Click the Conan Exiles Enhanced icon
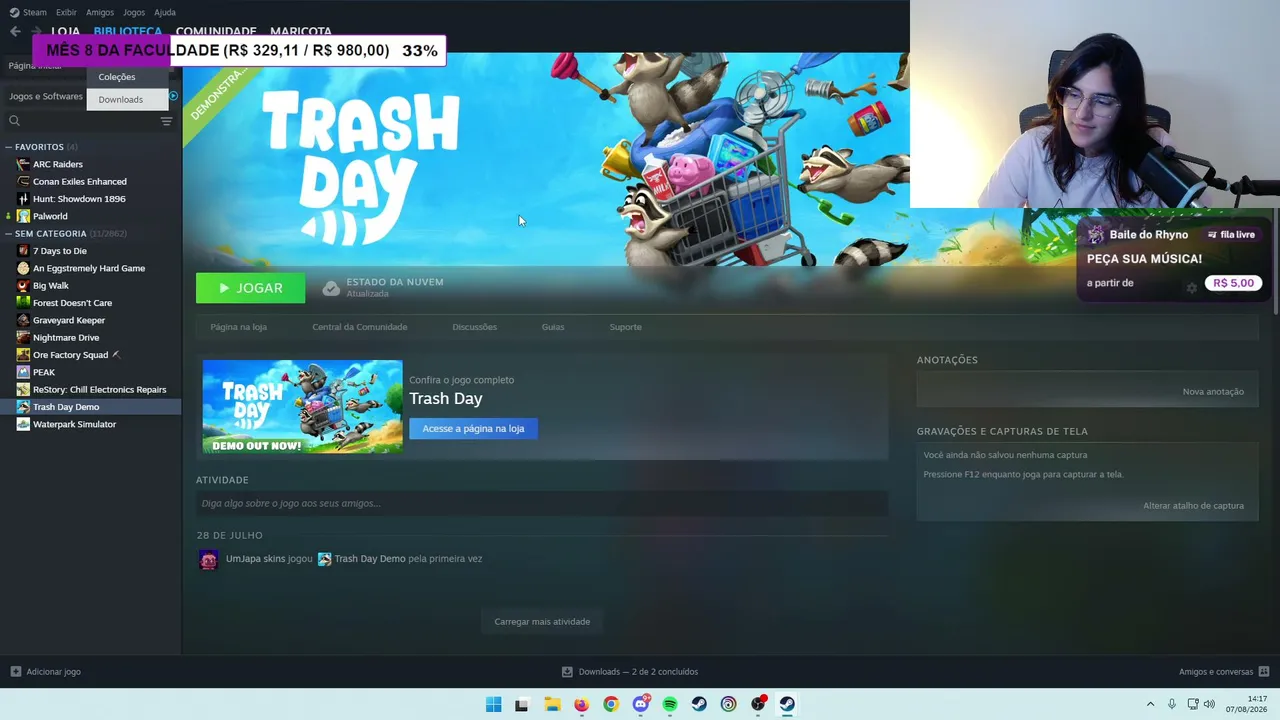The image size is (1280, 720). [23, 181]
